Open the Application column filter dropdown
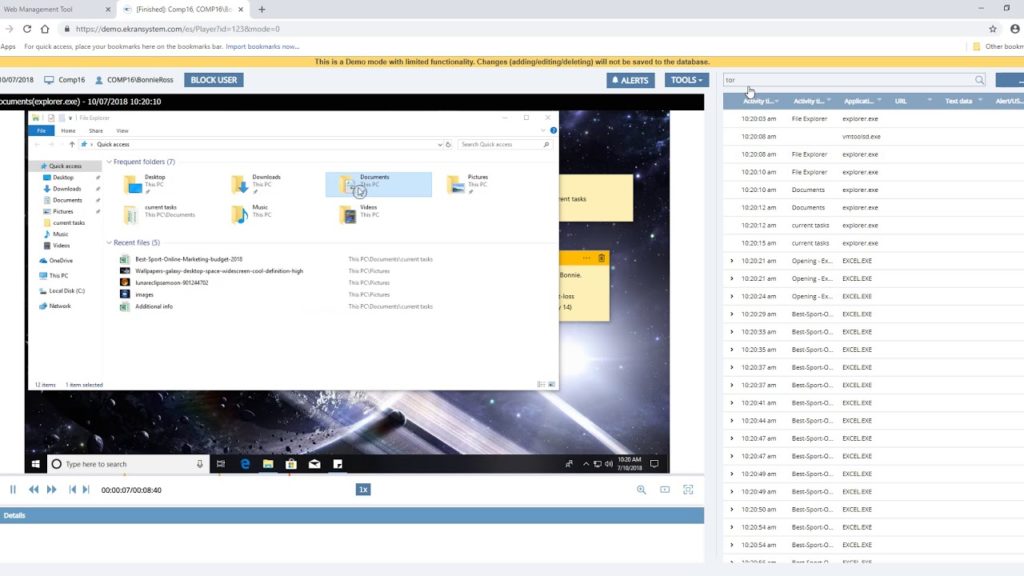Viewport: 1024px width, 576px height. pyautogui.click(x=879, y=101)
